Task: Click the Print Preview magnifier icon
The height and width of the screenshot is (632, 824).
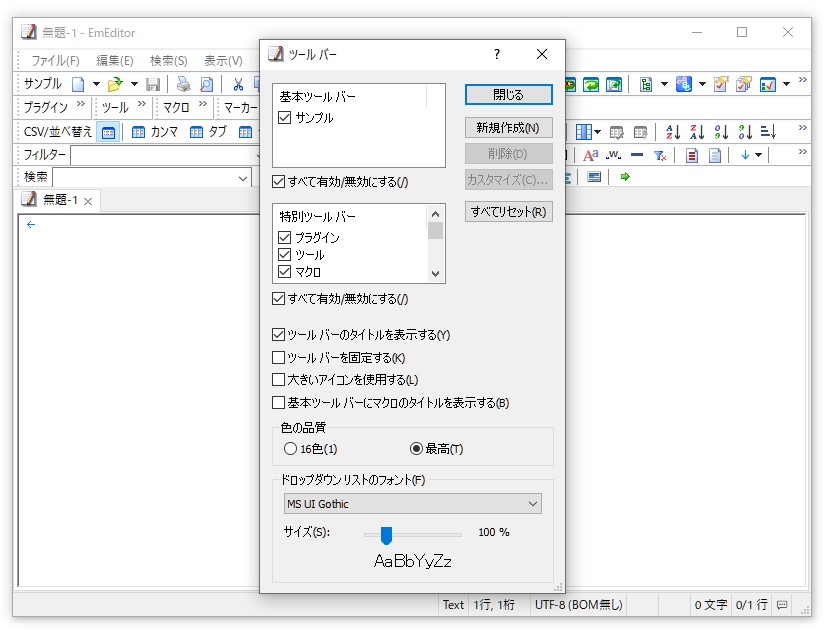Action: 207,84
